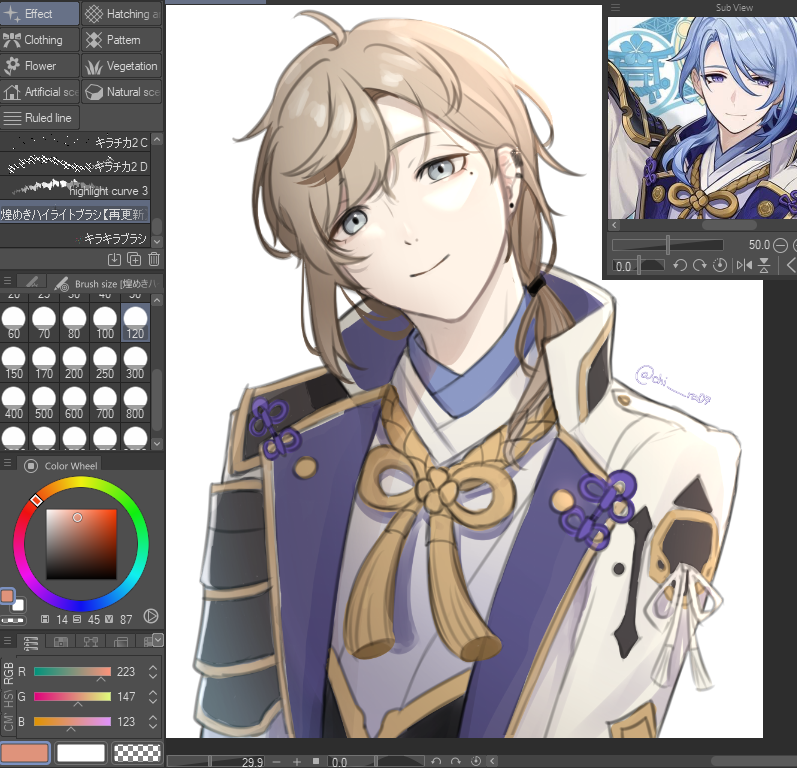Click the G value stepper arrows

coord(152,696)
